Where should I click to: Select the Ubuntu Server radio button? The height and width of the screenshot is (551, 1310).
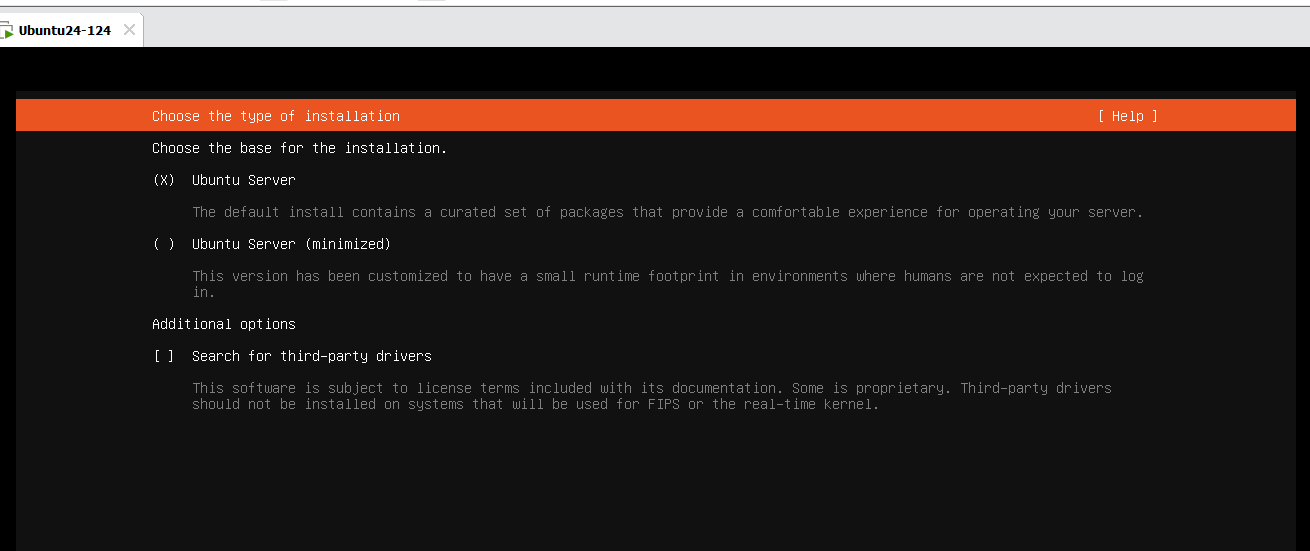pos(164,180)
